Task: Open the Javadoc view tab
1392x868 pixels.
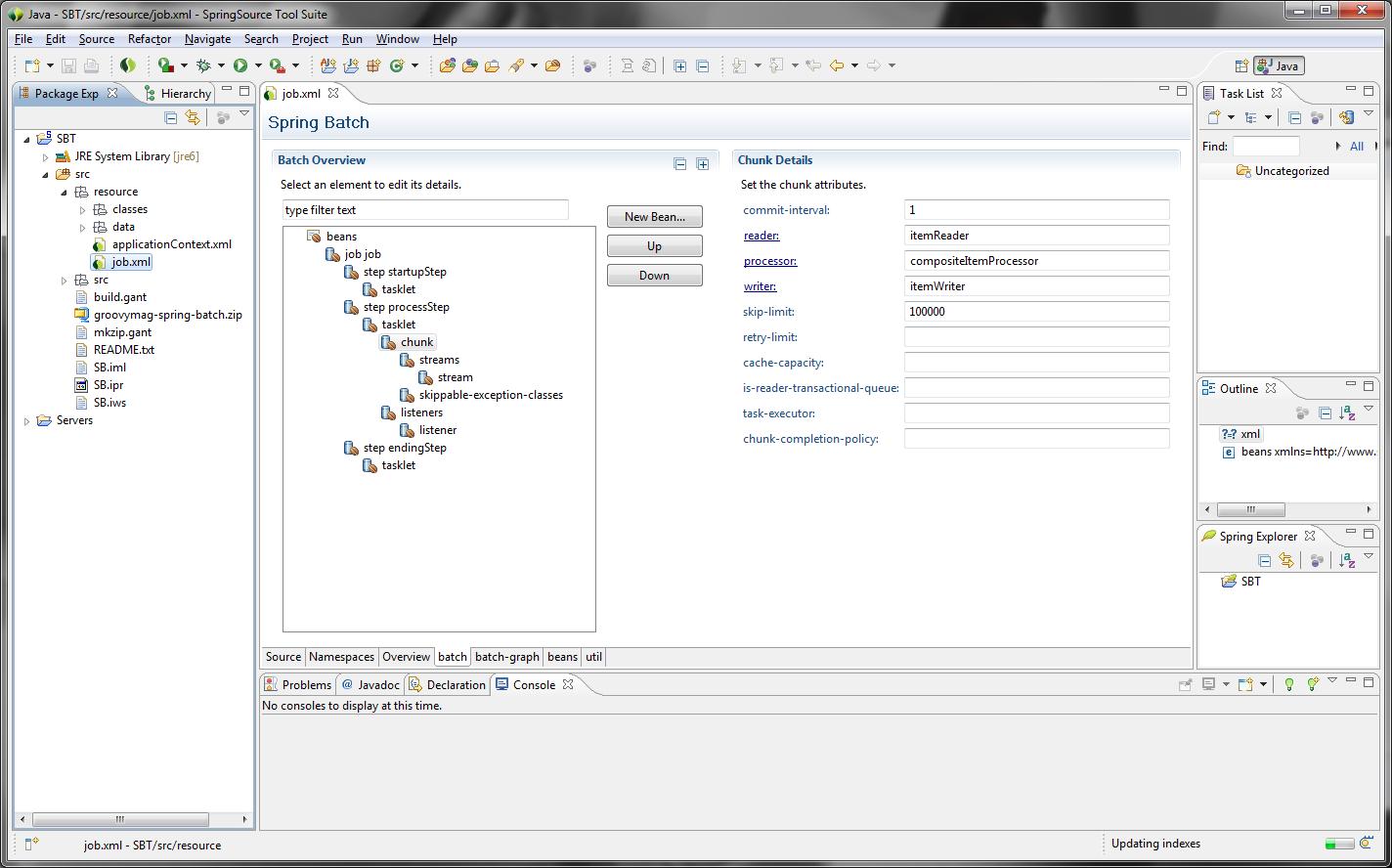Action: point(370,684)
